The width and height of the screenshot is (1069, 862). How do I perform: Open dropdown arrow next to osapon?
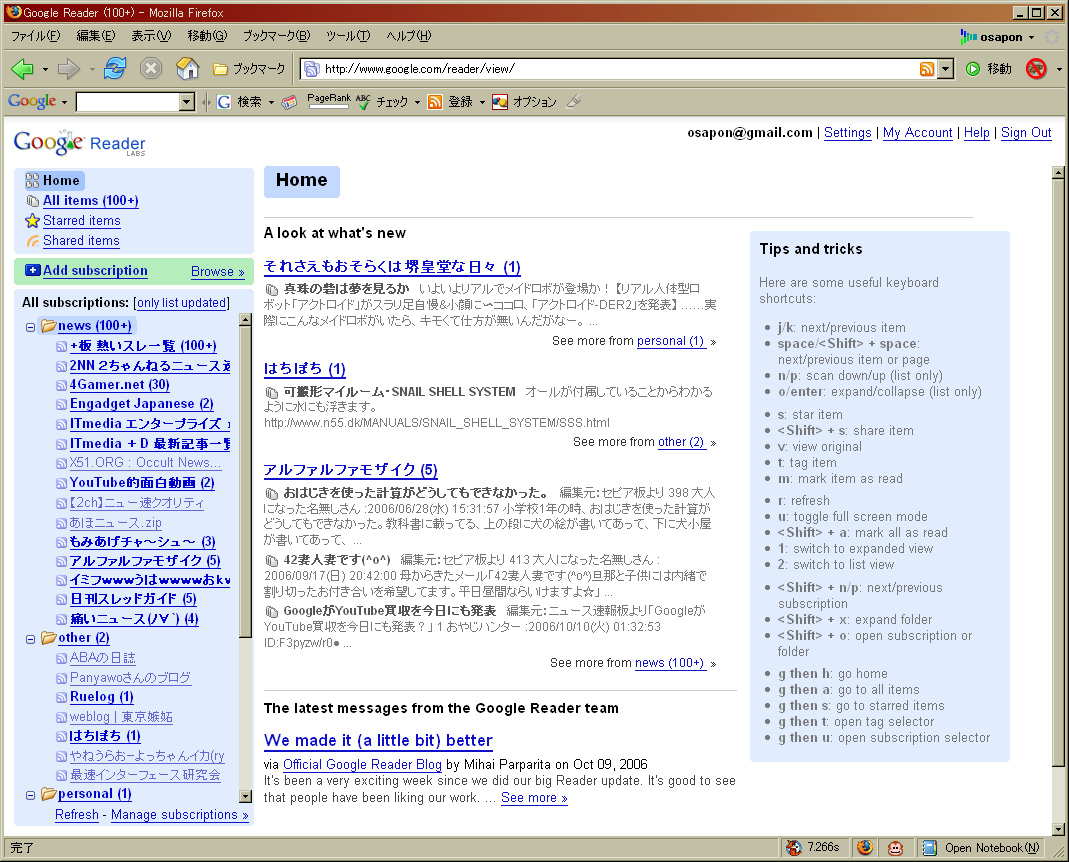tap(1032, 37)
